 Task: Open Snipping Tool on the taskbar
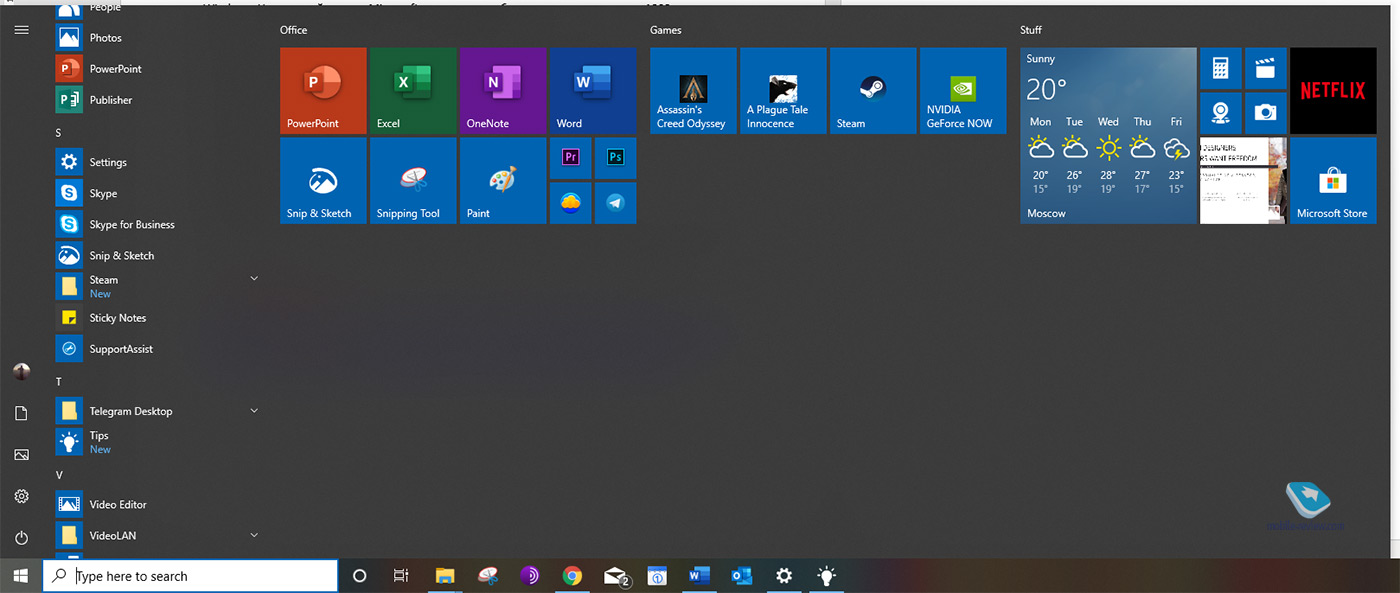[488, 576]
